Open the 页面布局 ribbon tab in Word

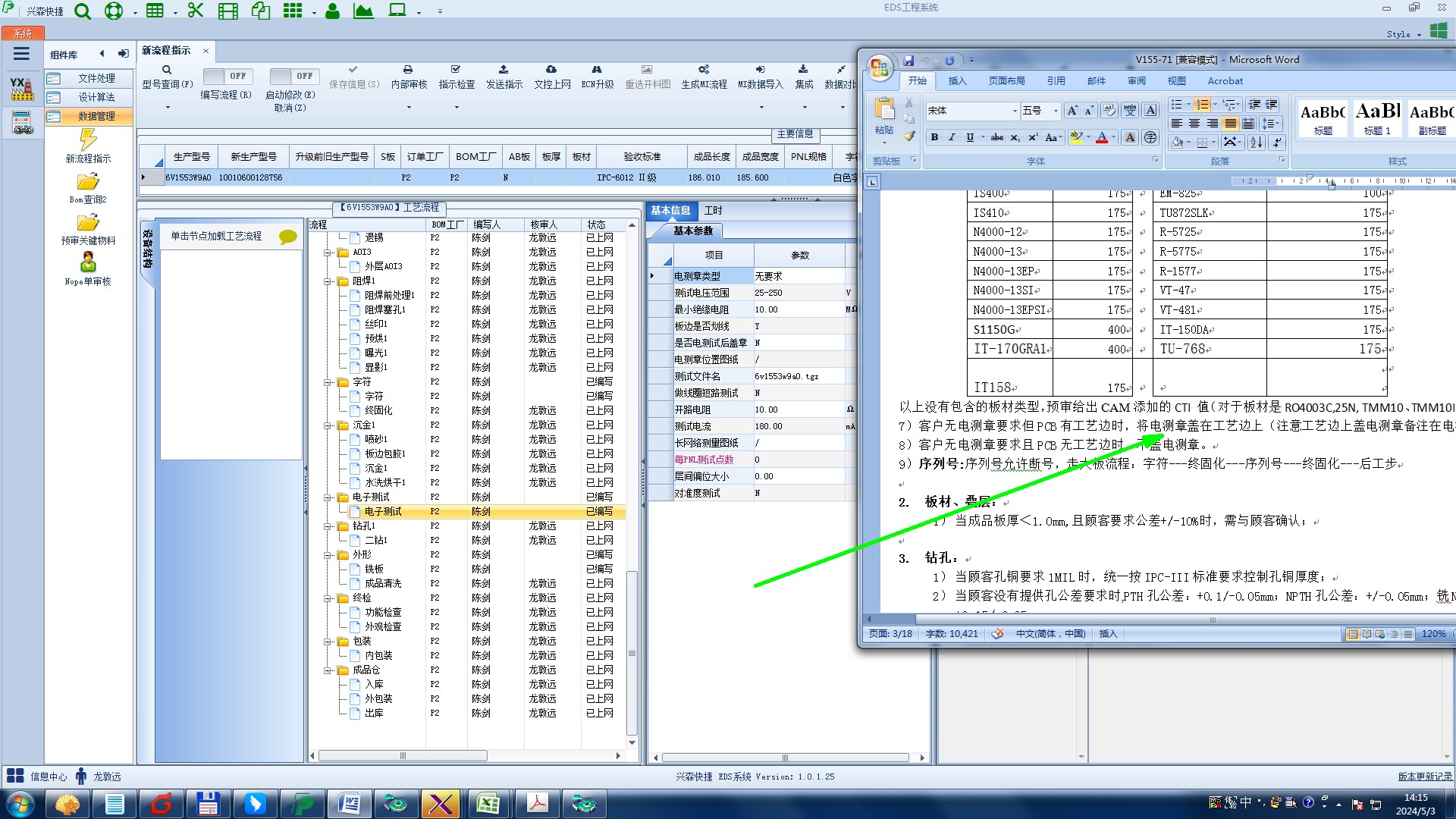pos(1006,81)
